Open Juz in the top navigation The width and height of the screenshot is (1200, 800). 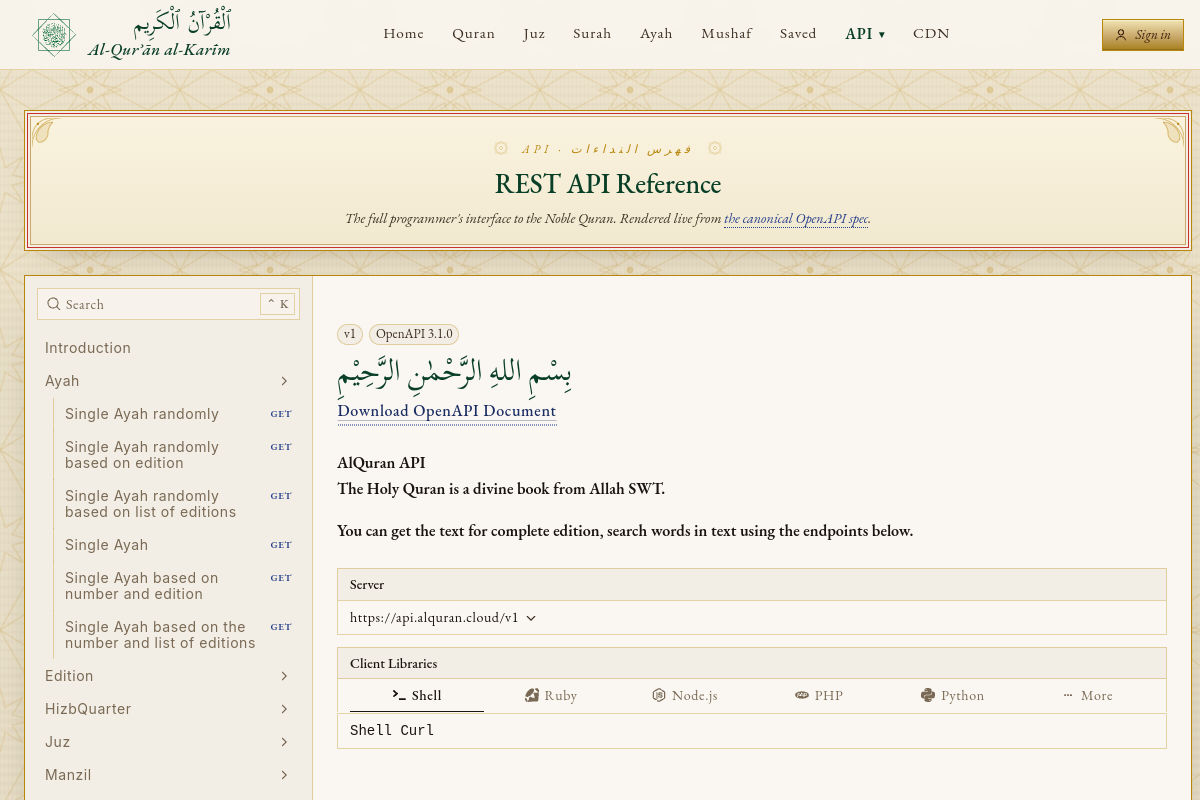534,34
